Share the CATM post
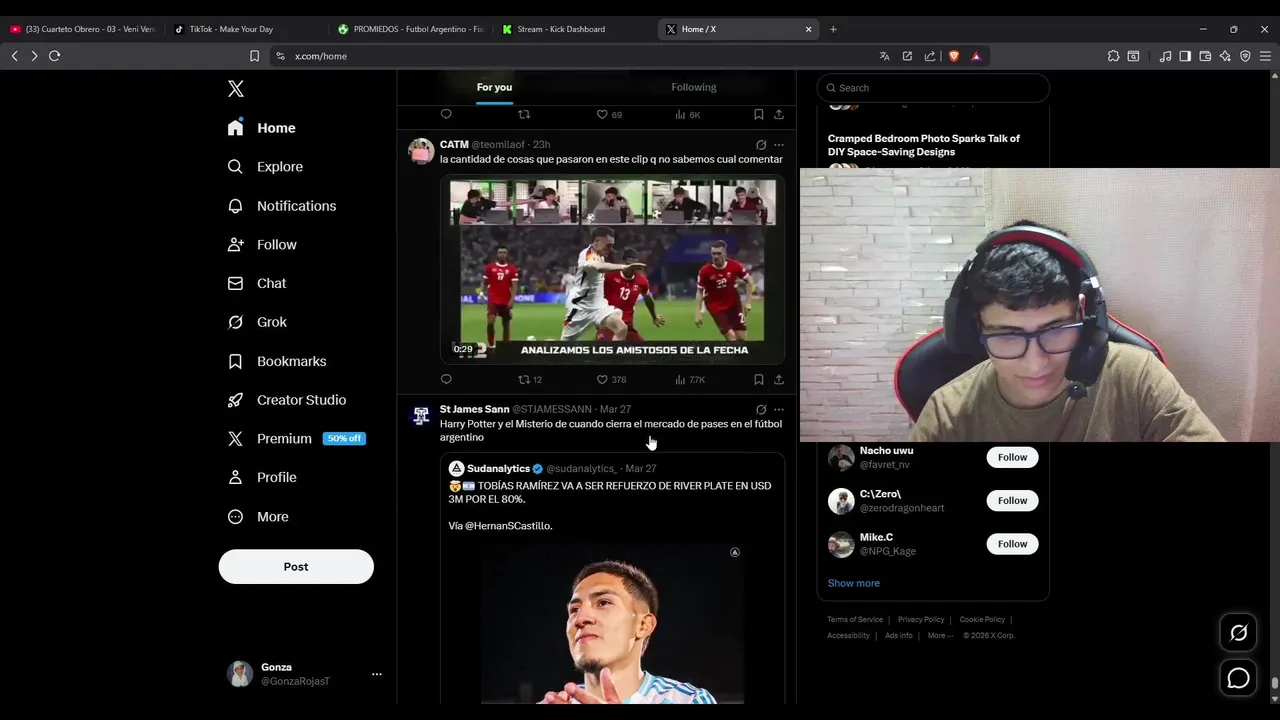The height and width of the screenshot is (720, 1280). coord(779,380)
